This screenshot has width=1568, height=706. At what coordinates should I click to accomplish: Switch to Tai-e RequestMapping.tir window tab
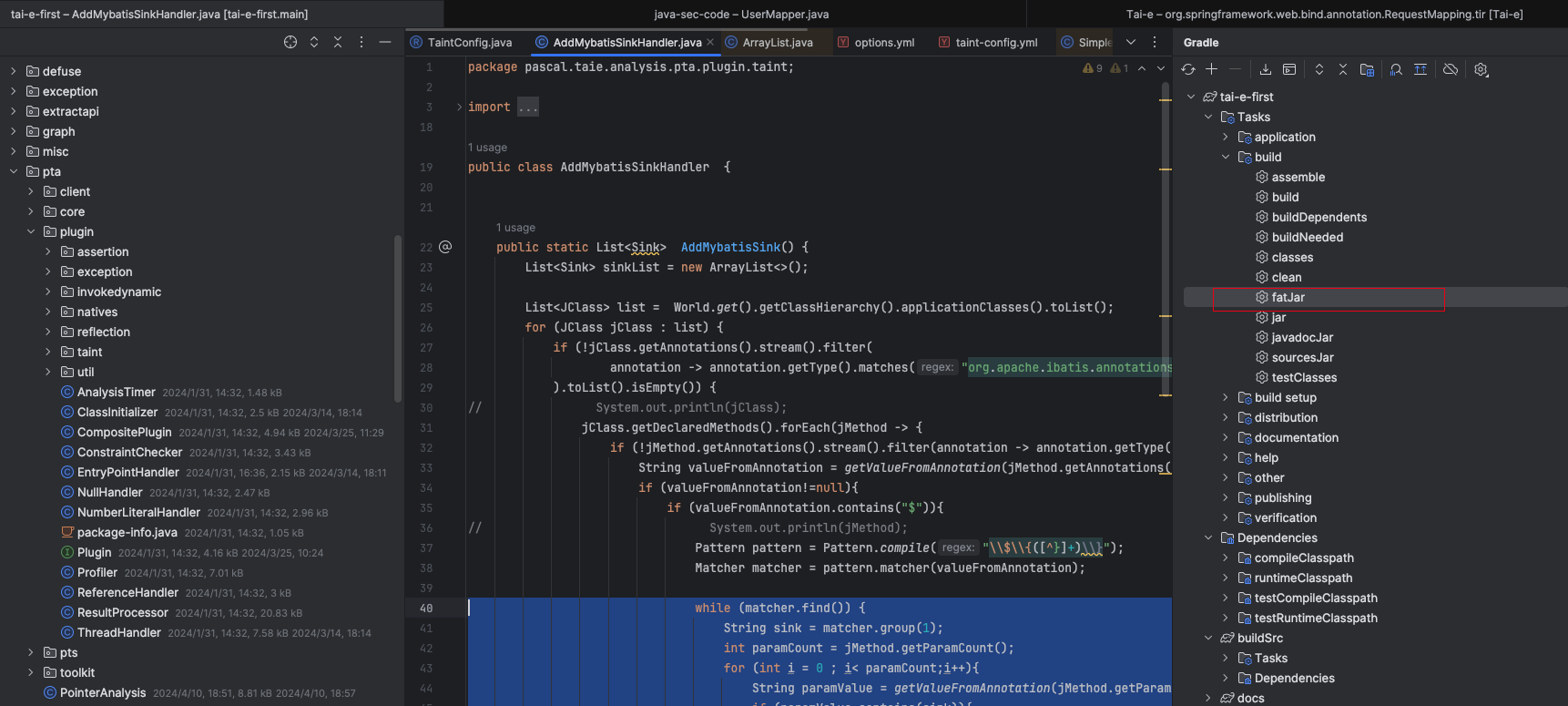[x=1324, y=14]
